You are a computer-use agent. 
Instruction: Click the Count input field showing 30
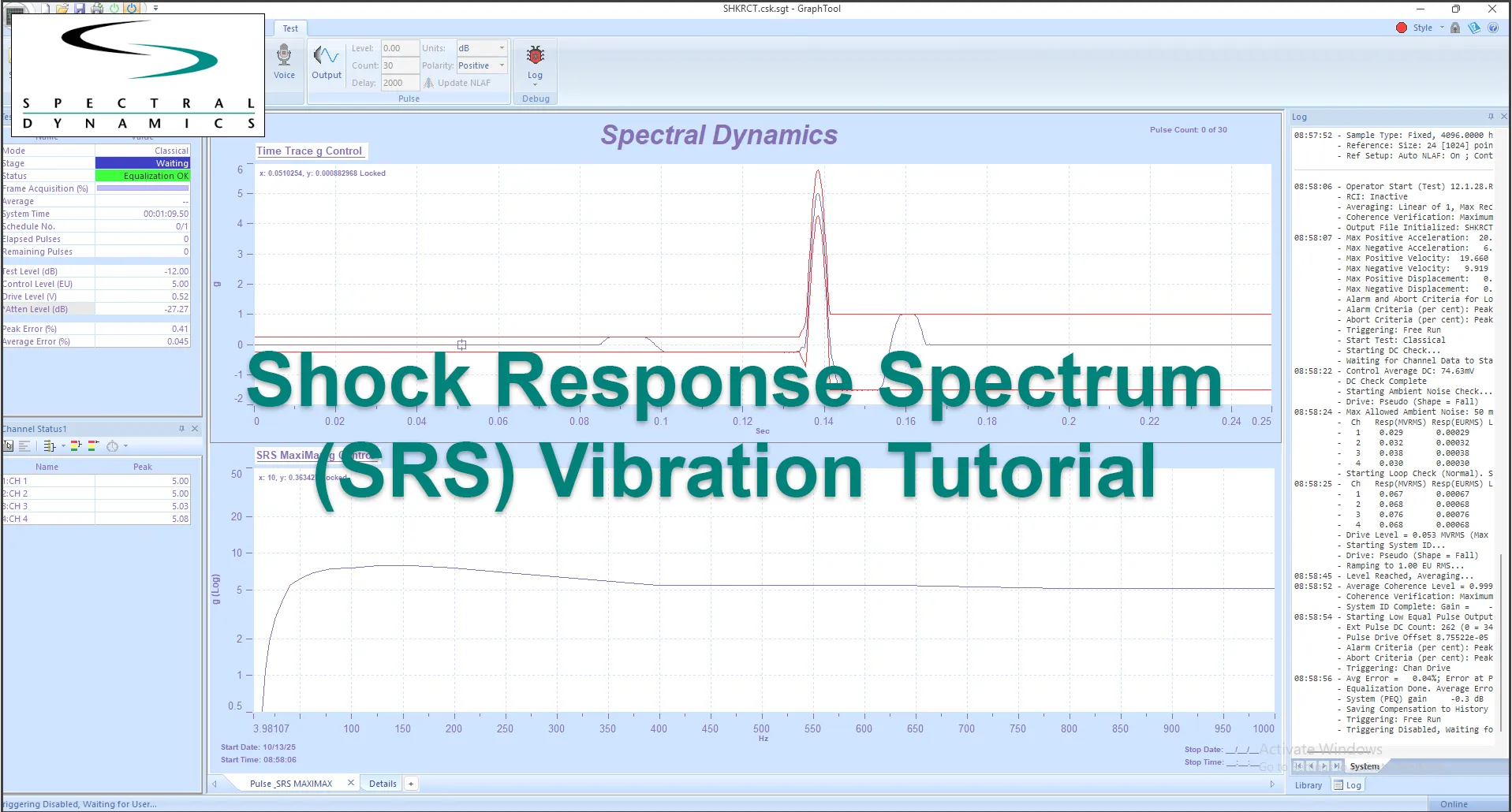pos(399,65)
